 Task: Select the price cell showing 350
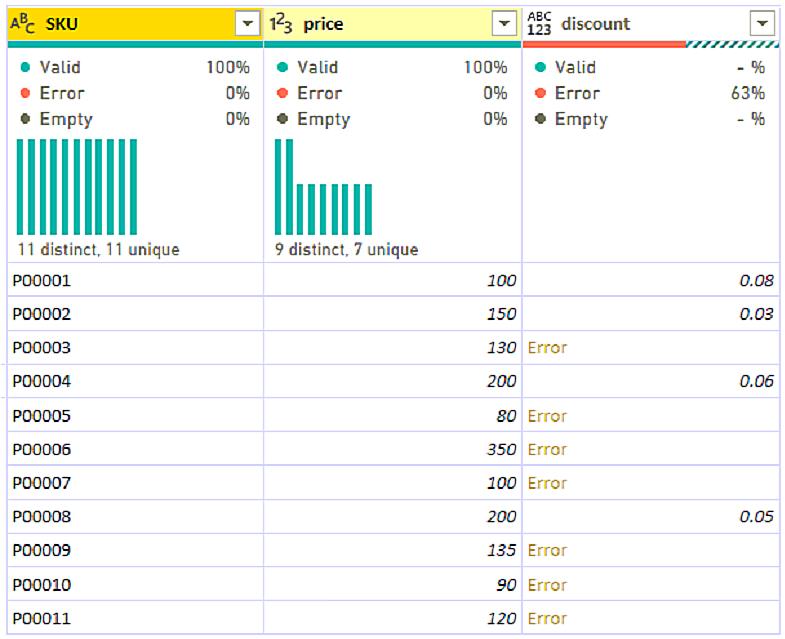pos(502,450)
